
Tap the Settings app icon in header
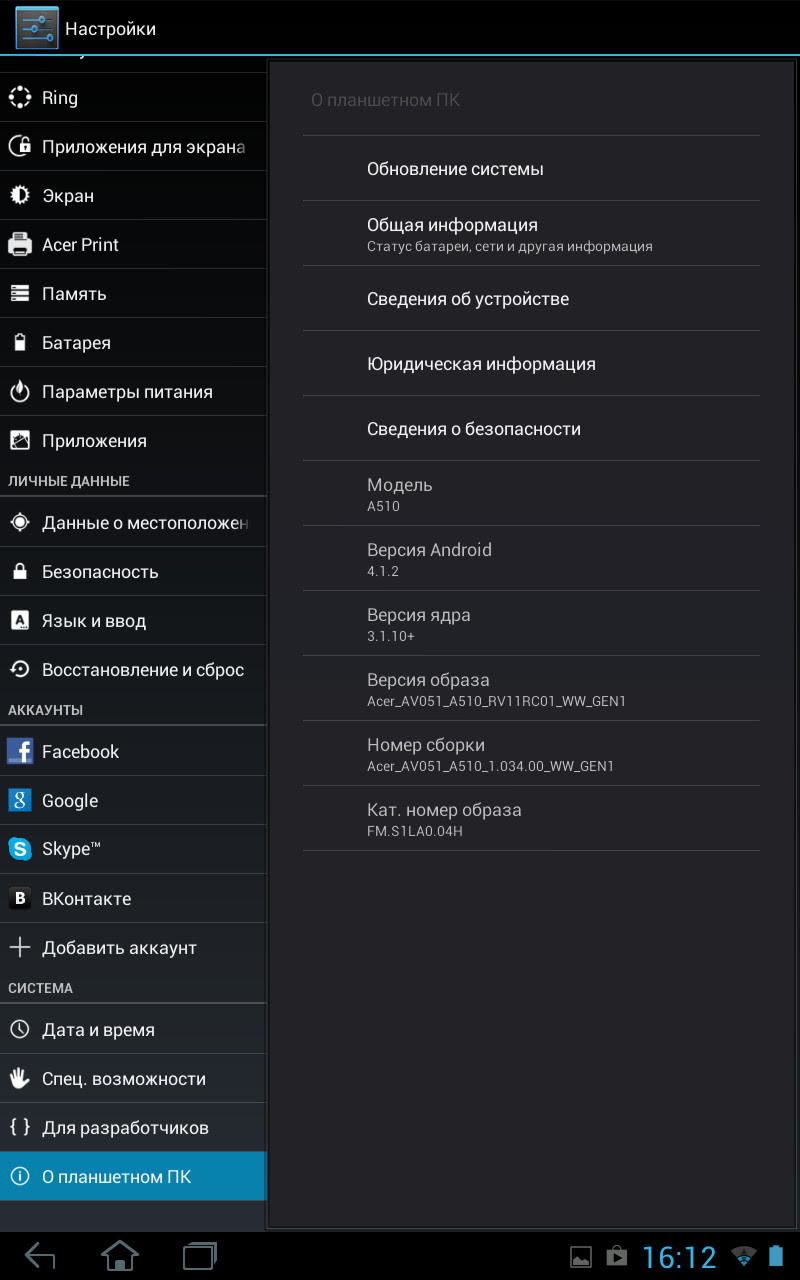point(36,28)
